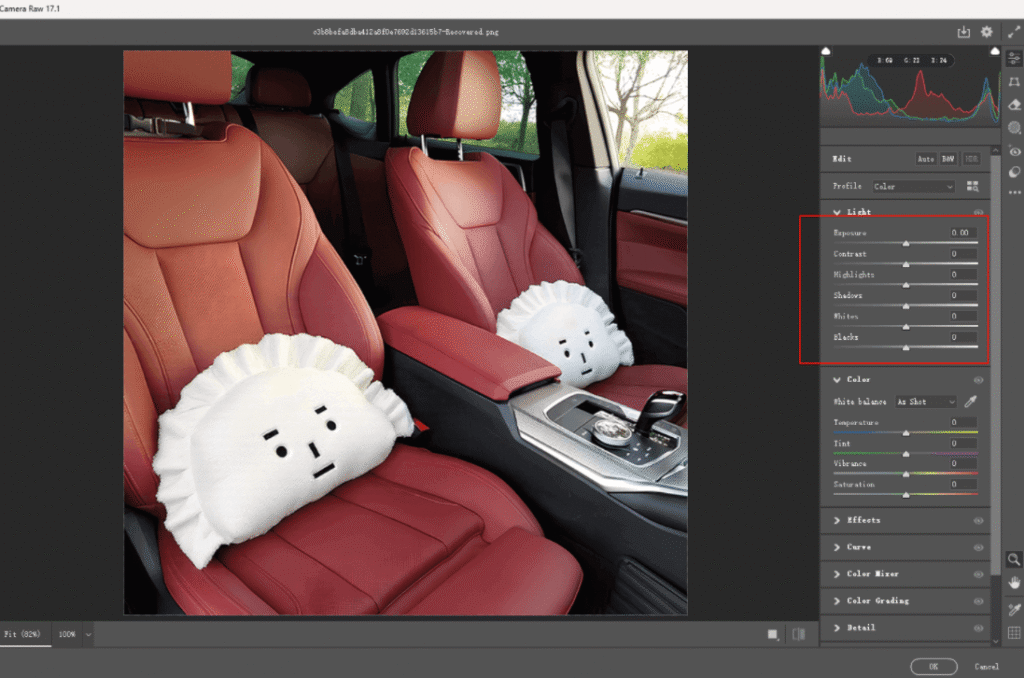Screen dimensions: 1024x678
Task: Click the Exposure slider handle
Action: (x=907, y=242)
